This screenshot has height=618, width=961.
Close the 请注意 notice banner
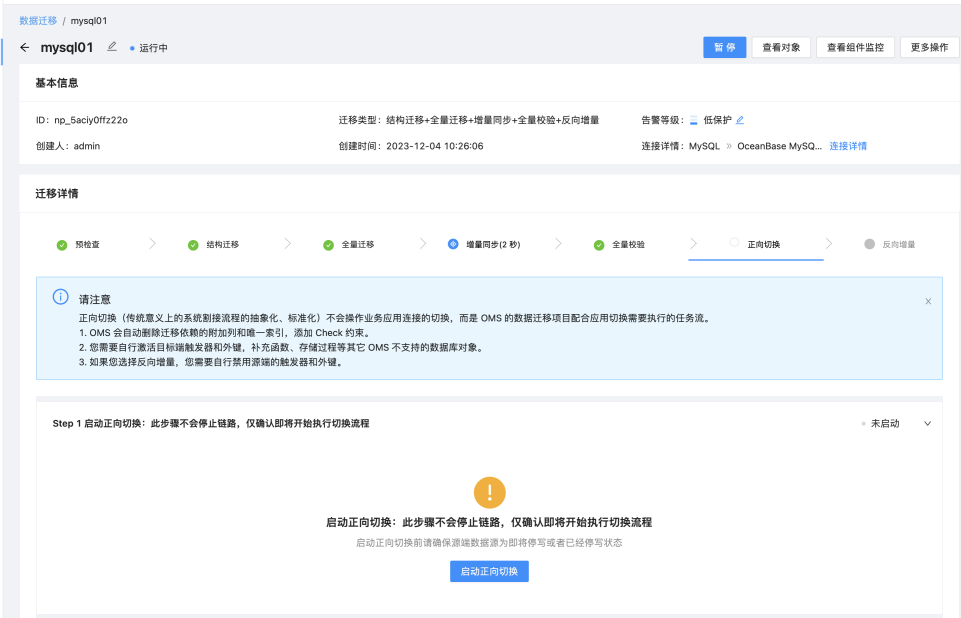(928, 301)
